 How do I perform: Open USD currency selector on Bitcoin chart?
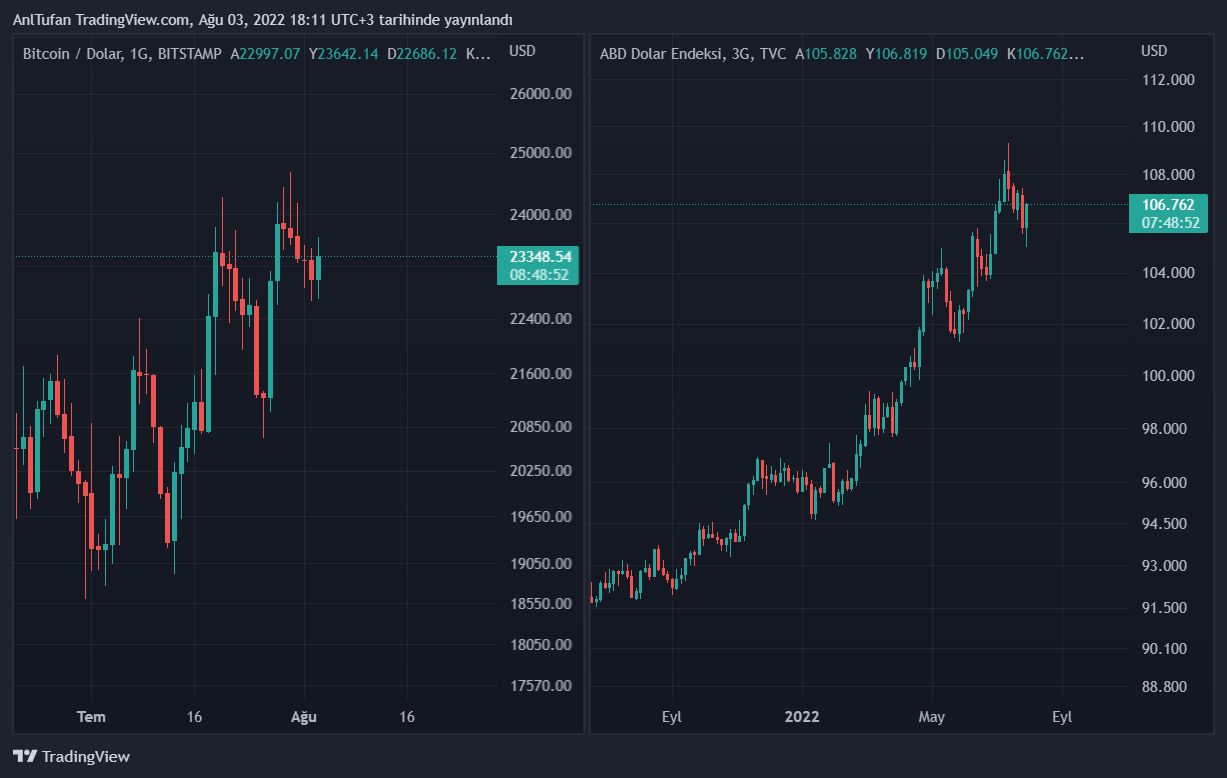point(522,51)
